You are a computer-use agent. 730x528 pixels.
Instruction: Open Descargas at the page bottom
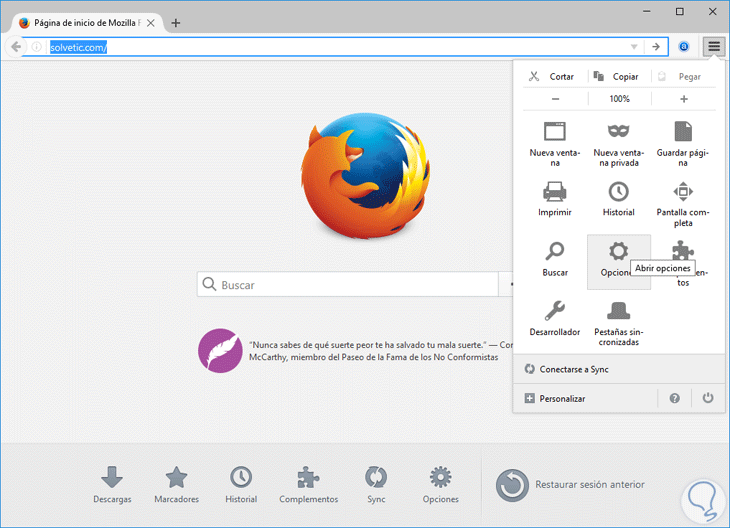pos(112,485)
